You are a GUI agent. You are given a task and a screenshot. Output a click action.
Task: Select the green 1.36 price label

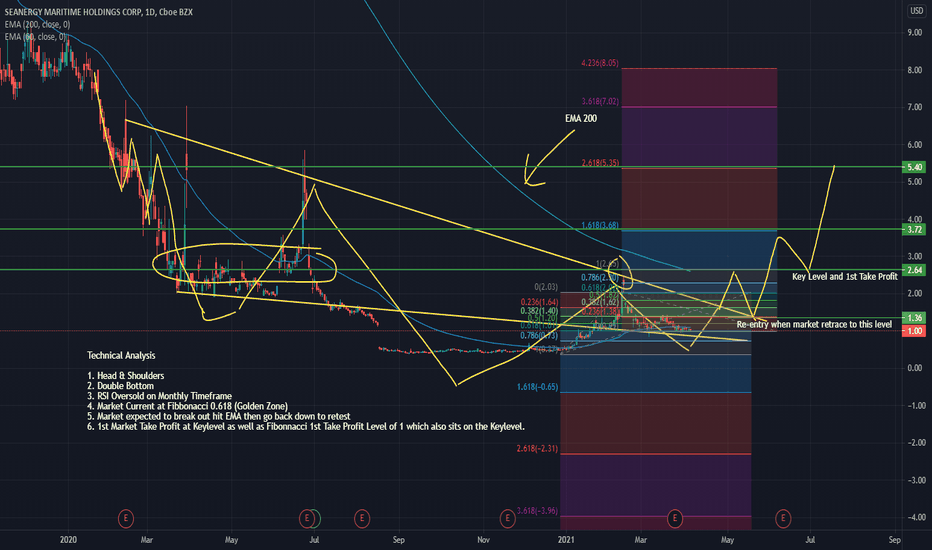(x=914, y=318)
